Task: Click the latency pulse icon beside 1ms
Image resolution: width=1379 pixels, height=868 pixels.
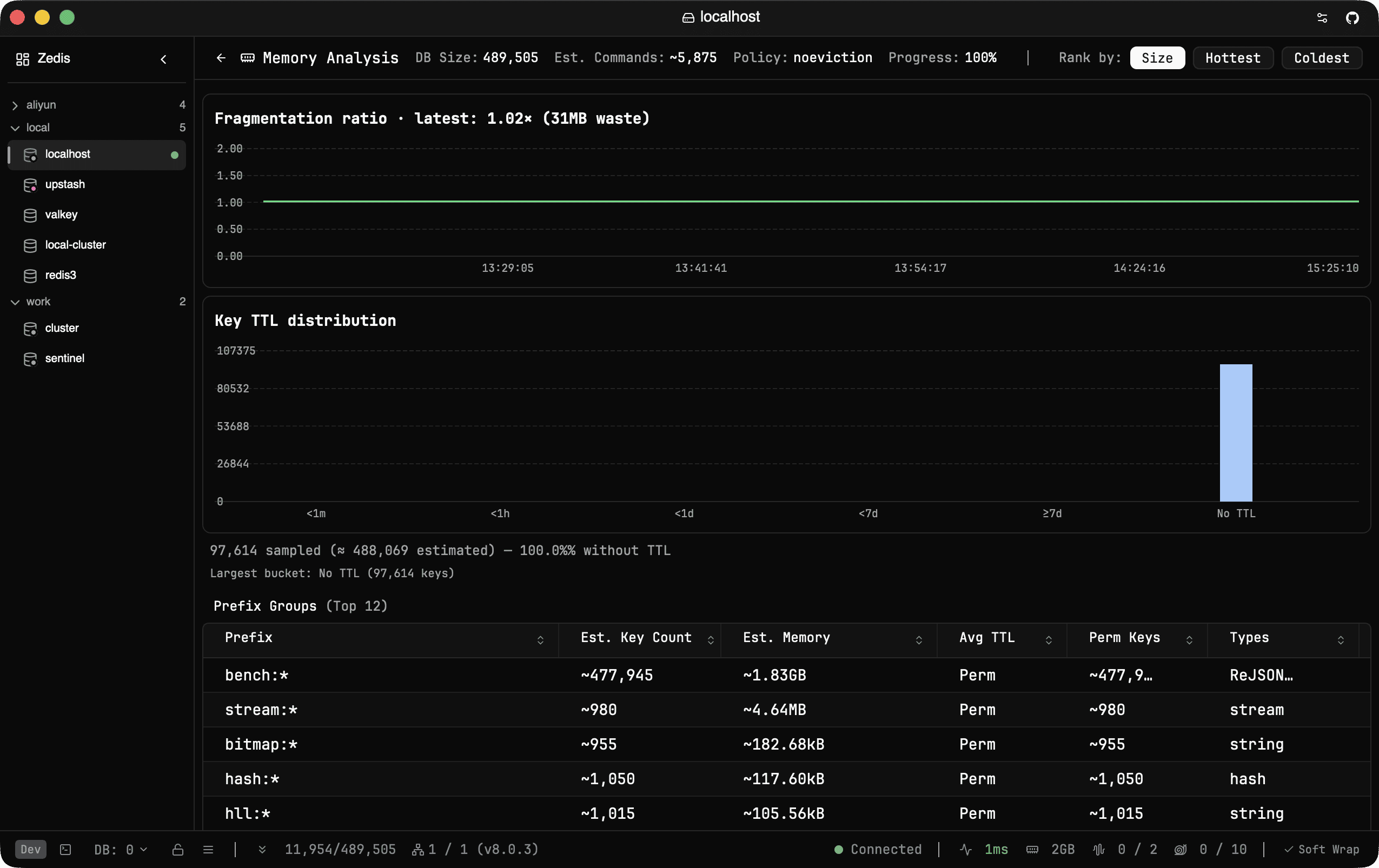Action: click(x=966, y=850)
